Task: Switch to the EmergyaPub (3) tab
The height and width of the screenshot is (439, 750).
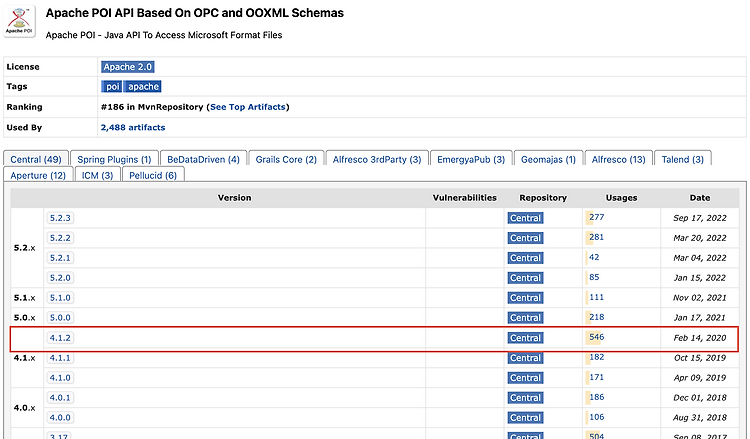Action: click(471, 159)
